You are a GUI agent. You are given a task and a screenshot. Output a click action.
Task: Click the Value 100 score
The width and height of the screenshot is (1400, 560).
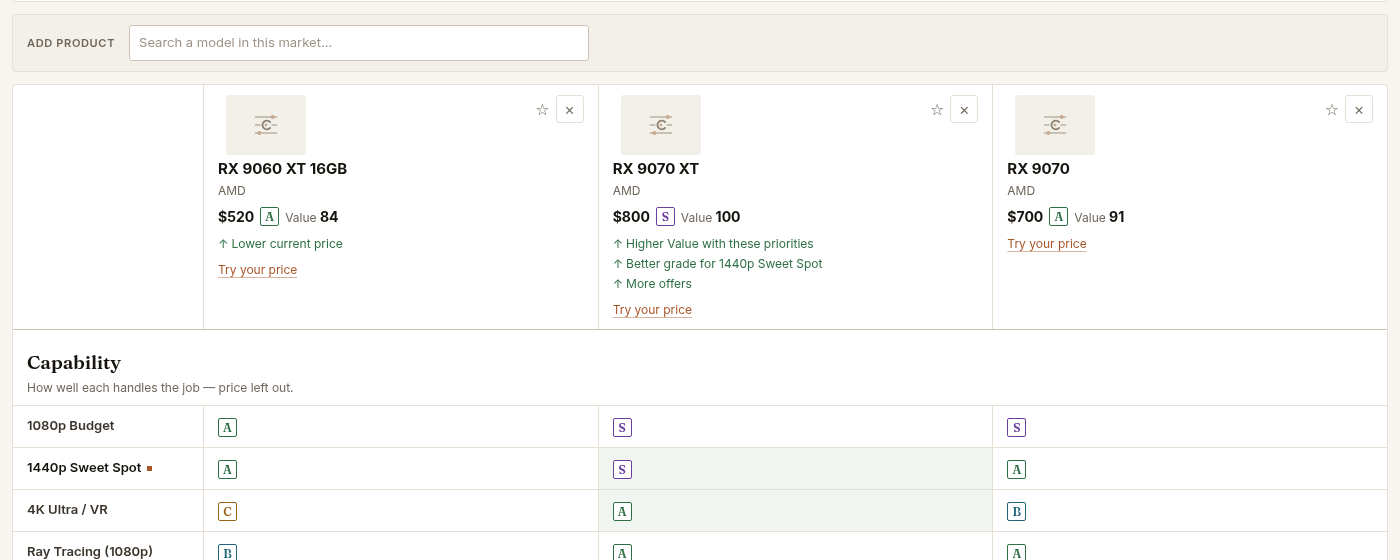tap(711, 217)
